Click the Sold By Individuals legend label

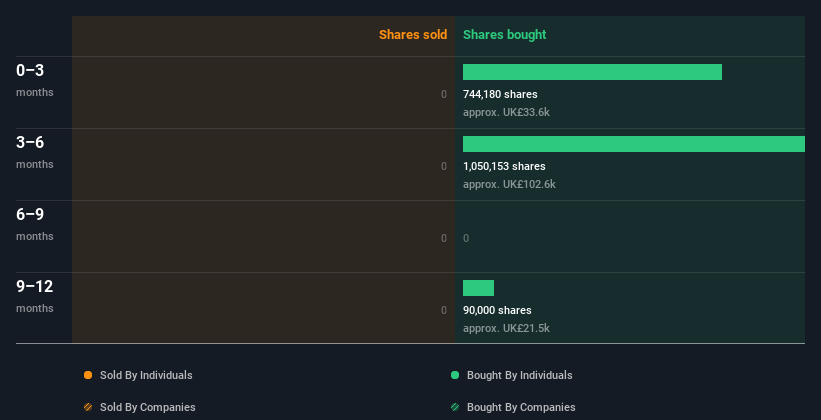point(146,375)
